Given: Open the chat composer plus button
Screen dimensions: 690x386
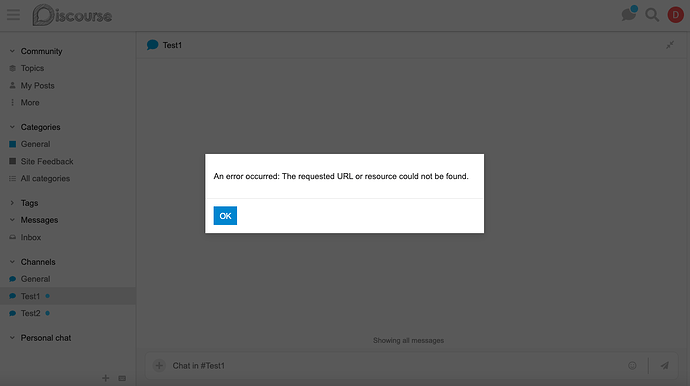Looking at the screenshot, I should point(159,365).
